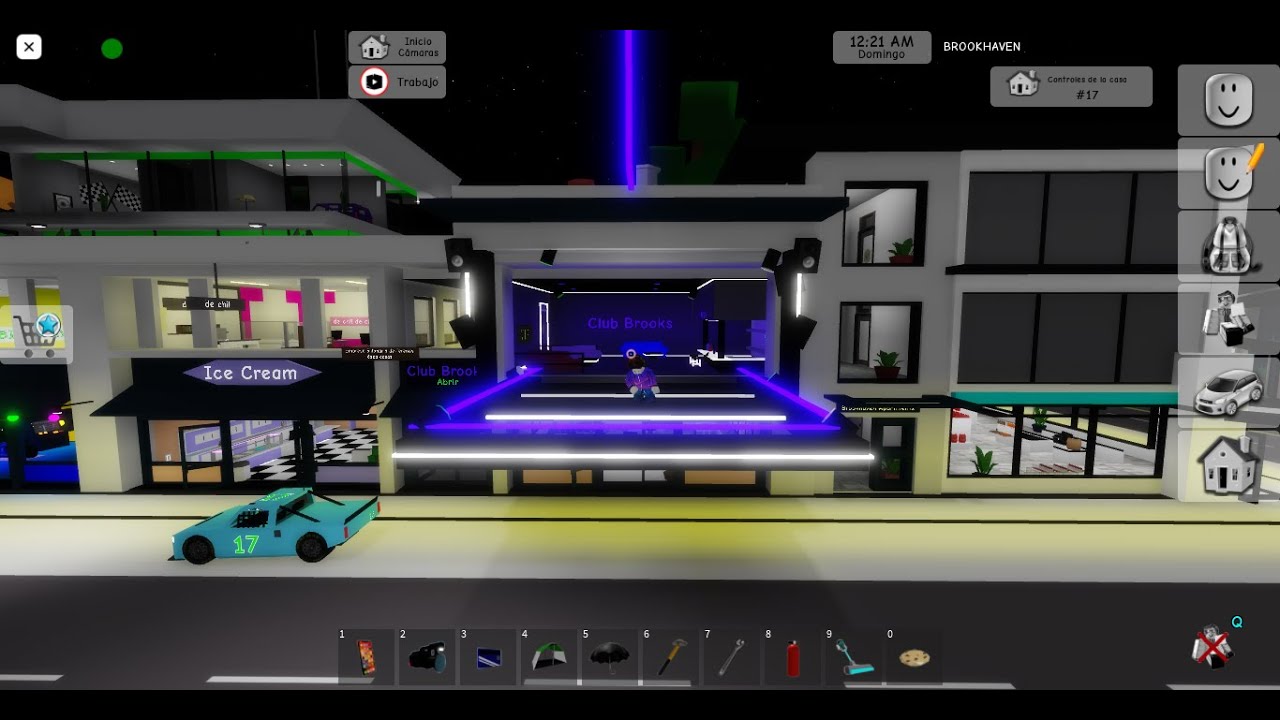Open the avatar editor with pencil face

pyautogui.click(x=1228, y=173)
